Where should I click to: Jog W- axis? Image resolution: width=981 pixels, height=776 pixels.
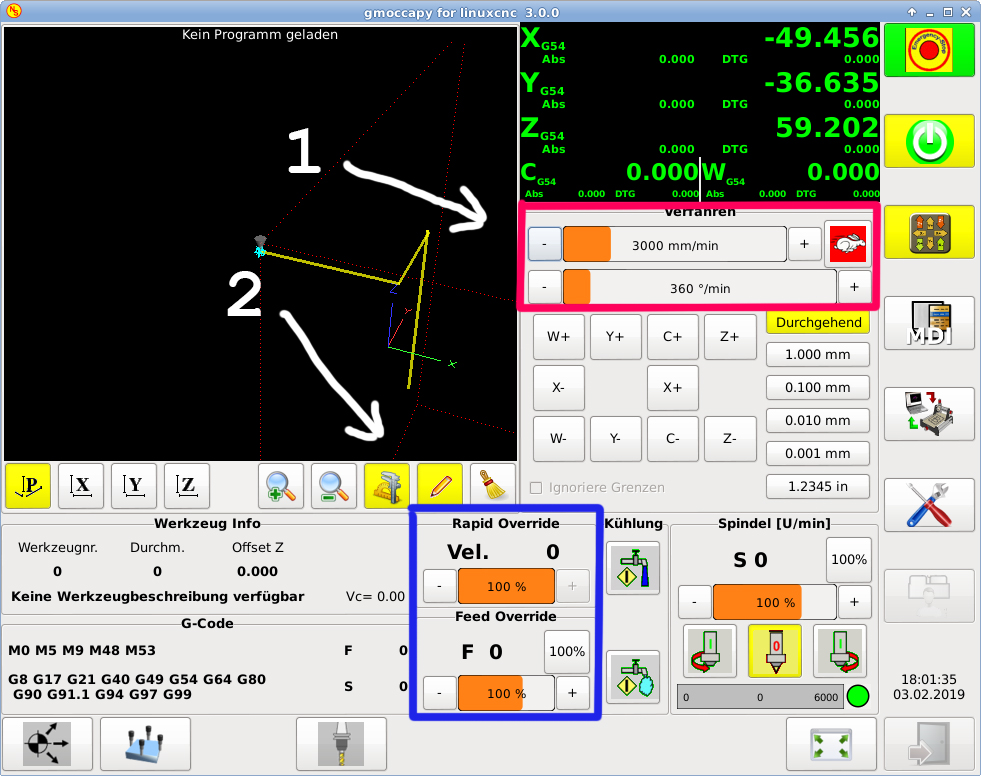(559, 439)
